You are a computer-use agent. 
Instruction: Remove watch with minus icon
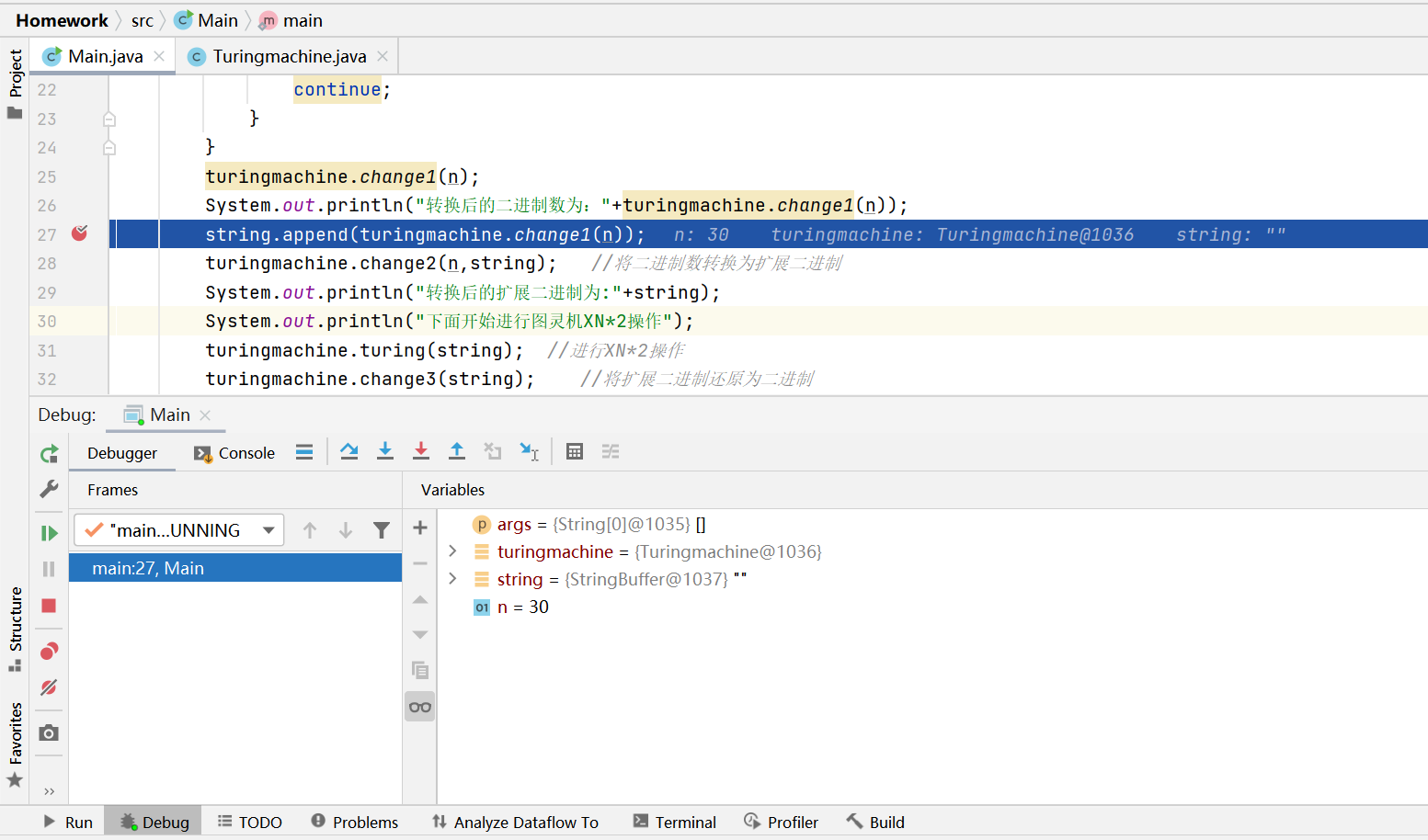(420, 563)
